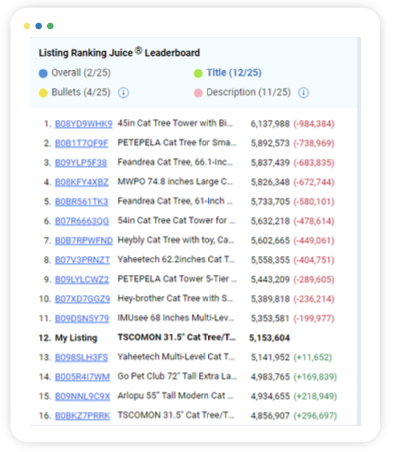The width and height of the screenshot is (393, 452).
Task: Click the green Title color dot
Action: (198, 73)
